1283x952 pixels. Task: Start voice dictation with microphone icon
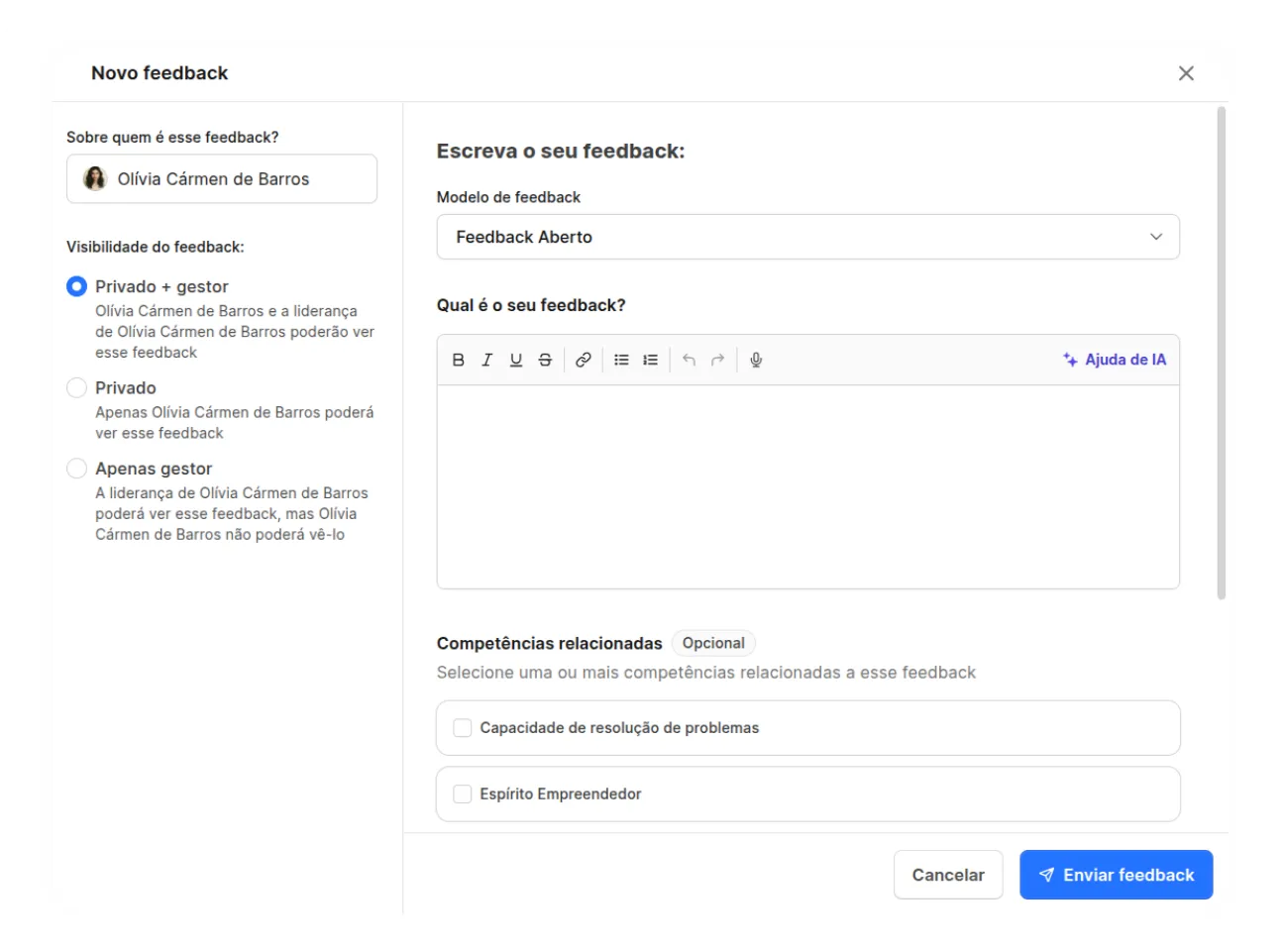[756, 360]
